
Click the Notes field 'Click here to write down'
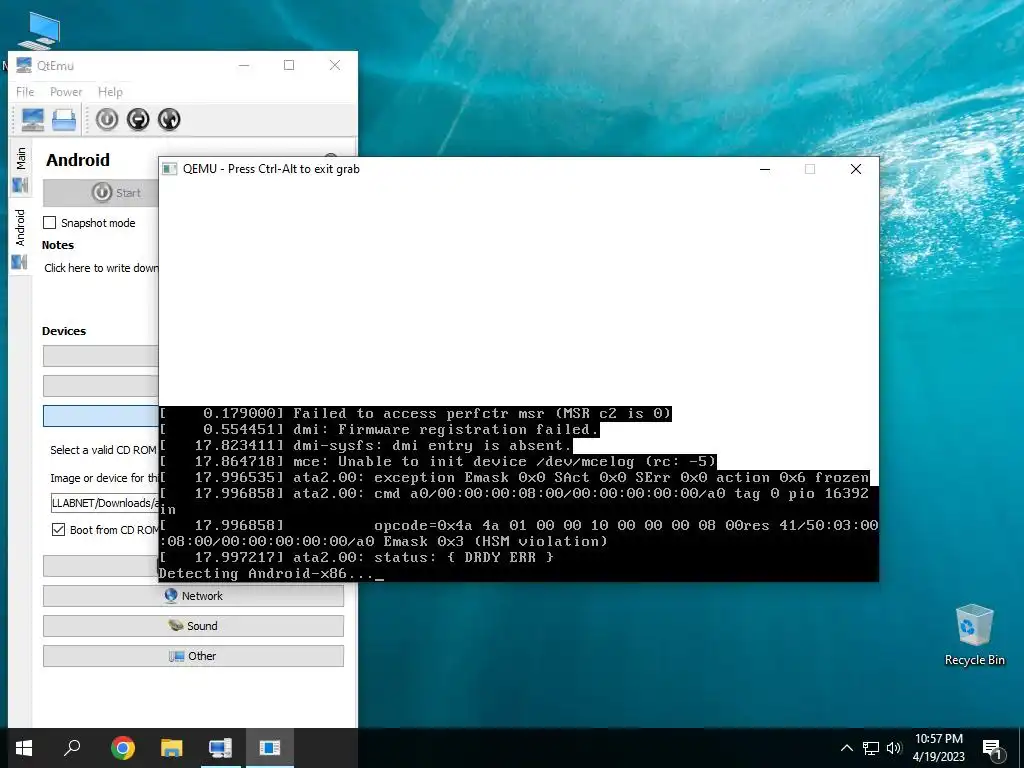tap(101, 268)
